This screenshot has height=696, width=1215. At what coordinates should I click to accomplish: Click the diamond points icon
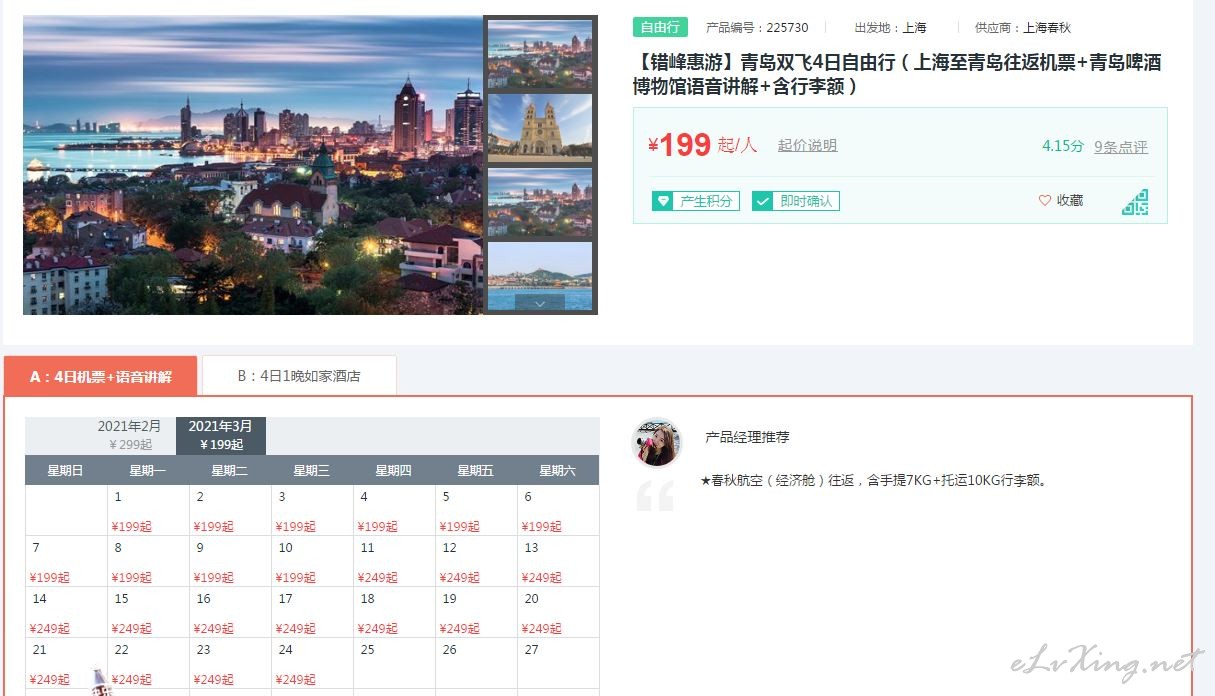coord(662,201)
